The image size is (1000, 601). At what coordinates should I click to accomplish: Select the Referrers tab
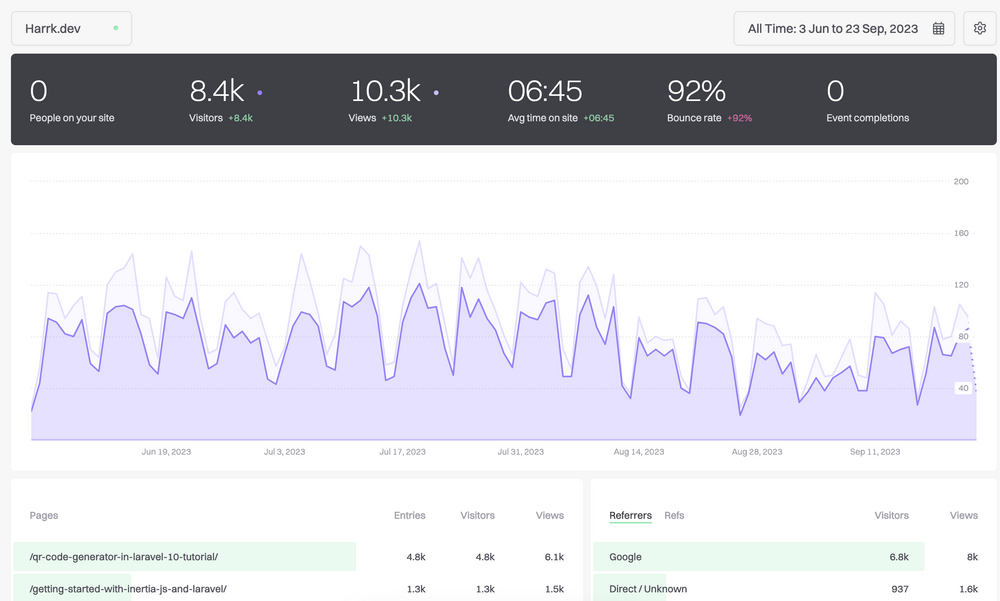pyautogui.click(x=630, y=515)
